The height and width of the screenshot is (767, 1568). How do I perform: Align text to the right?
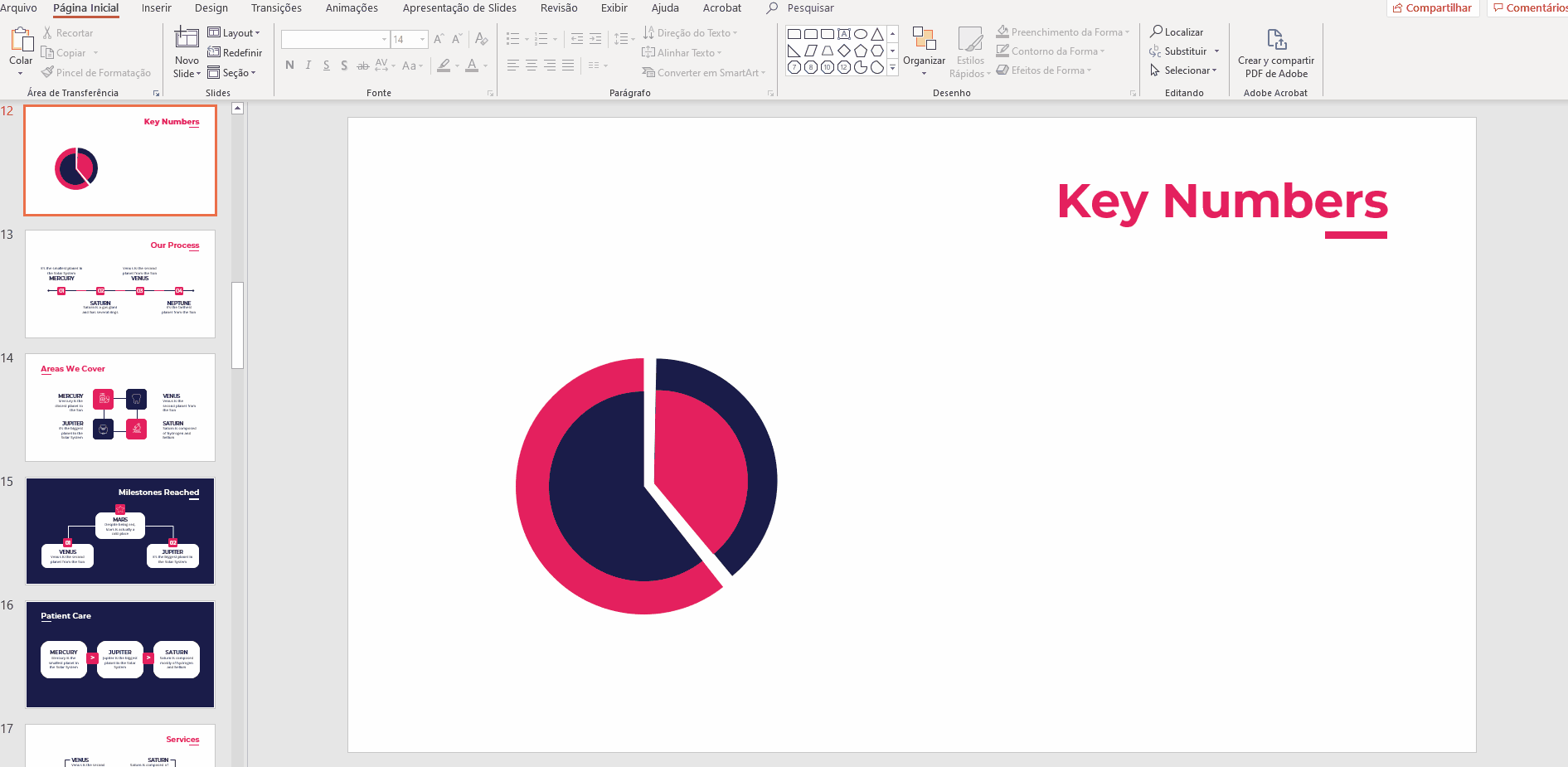550,66
